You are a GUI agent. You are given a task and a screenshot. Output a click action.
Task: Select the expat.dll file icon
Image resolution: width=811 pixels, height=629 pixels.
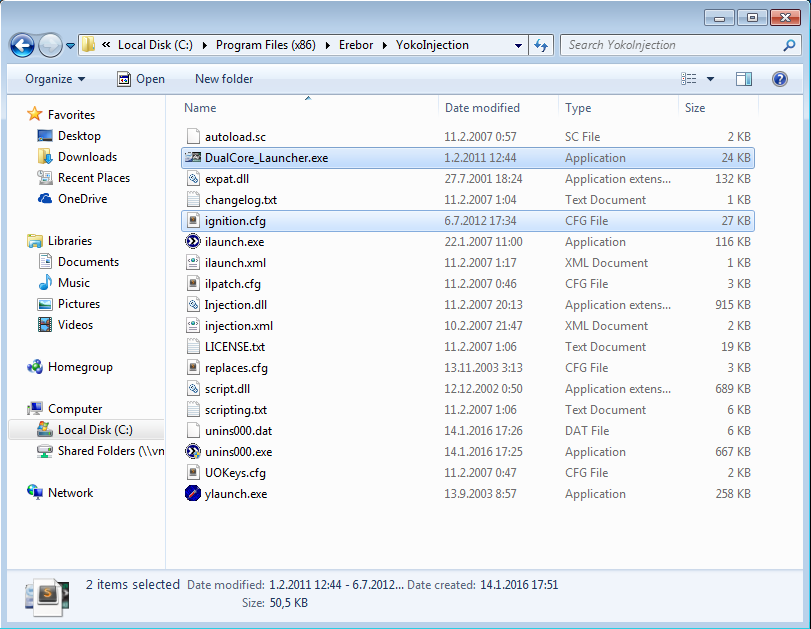coord(193,178)
